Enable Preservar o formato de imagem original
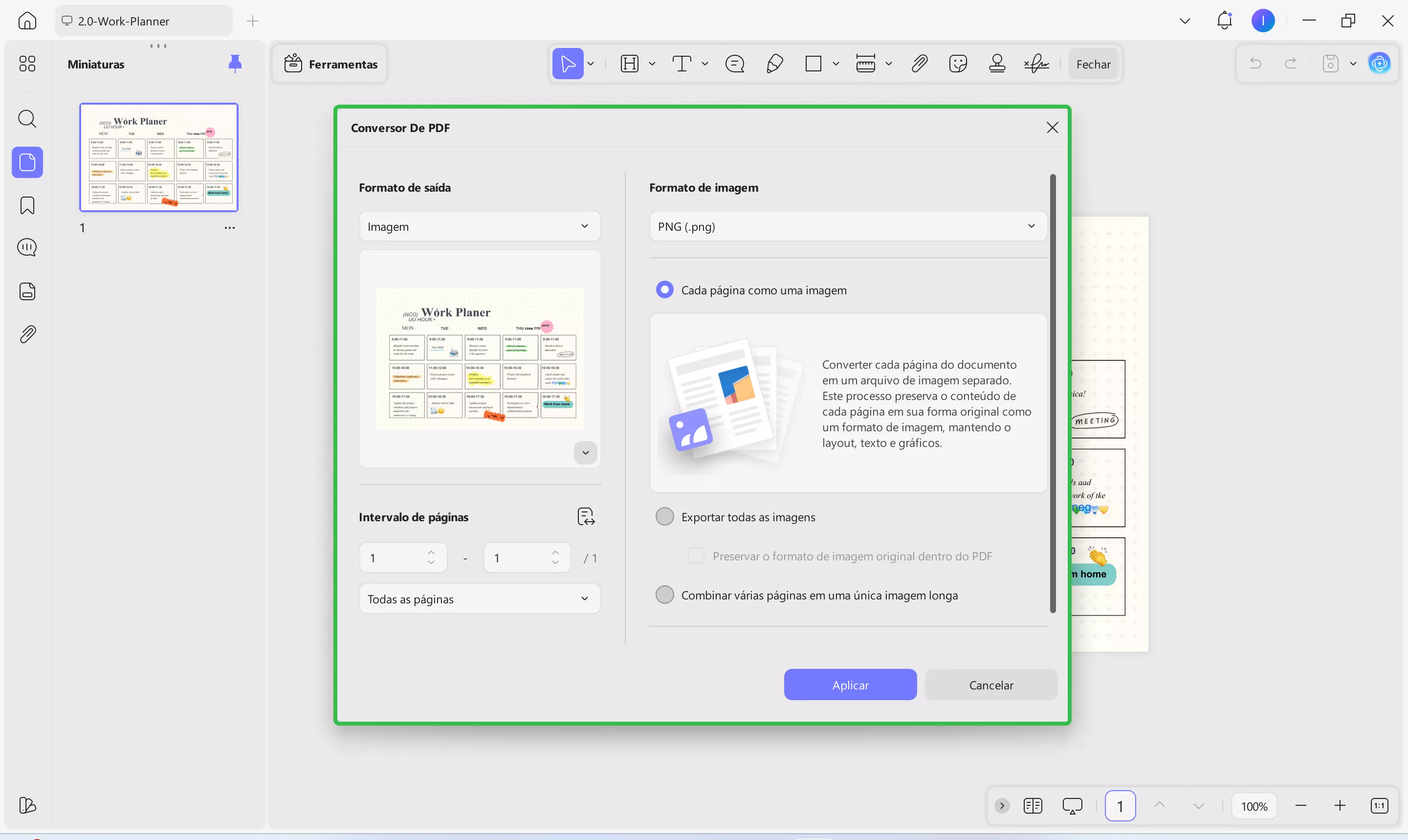This screenshot has height=840, width=1408. [696, 556]
